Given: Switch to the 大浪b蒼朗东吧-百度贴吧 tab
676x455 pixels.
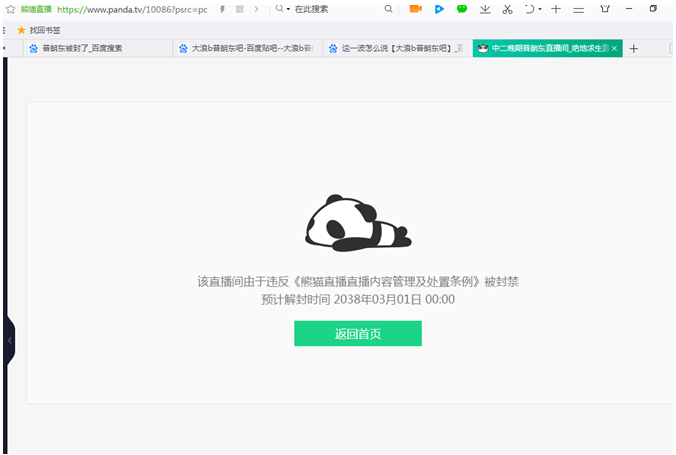Looking at the screenshot, I should [247, 48].
